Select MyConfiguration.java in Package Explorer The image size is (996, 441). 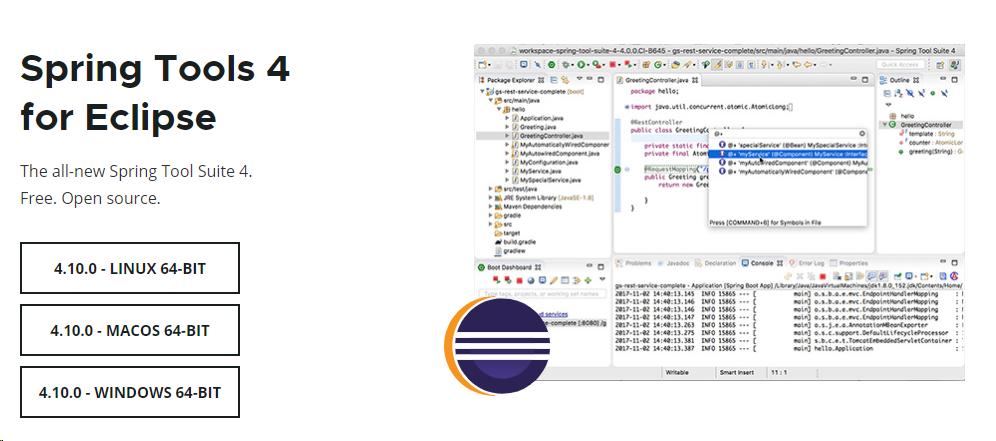[549, 163]
